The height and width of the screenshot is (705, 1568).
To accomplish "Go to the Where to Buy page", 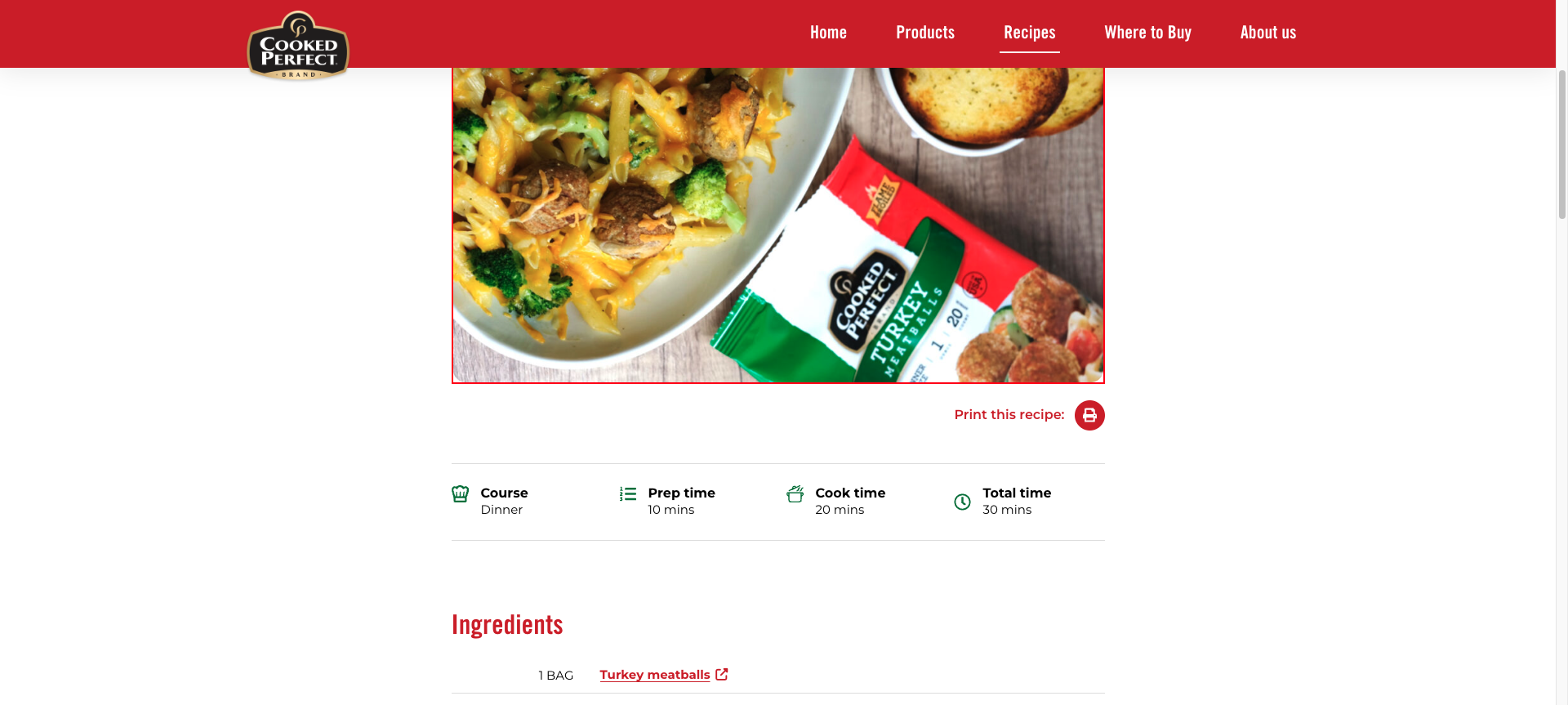I will 1147,33.
